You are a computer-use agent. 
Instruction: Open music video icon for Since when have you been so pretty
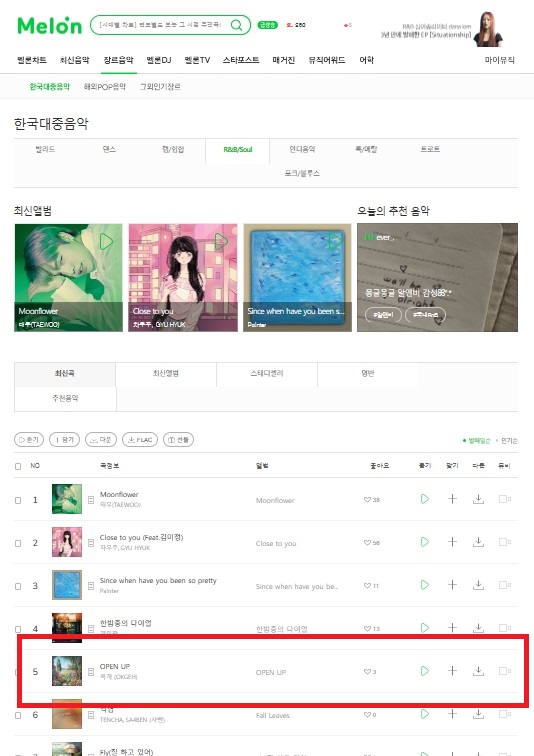(505, 585)
